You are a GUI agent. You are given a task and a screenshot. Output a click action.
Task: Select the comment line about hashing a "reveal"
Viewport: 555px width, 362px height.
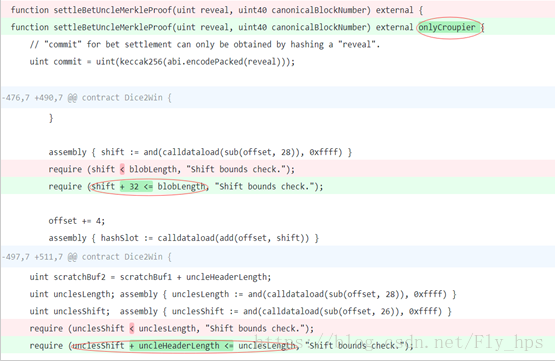(205, 45)
